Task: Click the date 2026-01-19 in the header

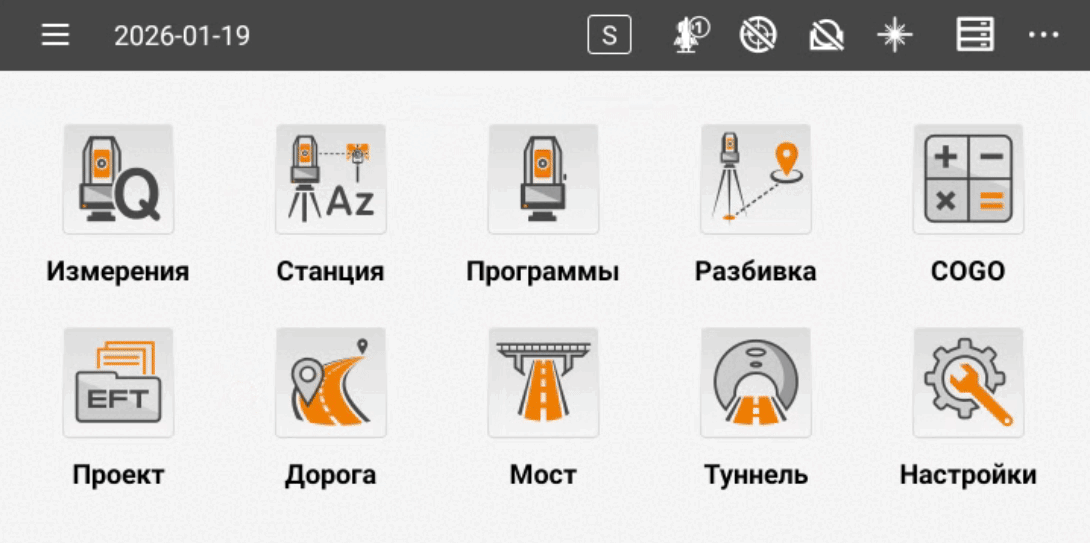Action: click(182, 35)
